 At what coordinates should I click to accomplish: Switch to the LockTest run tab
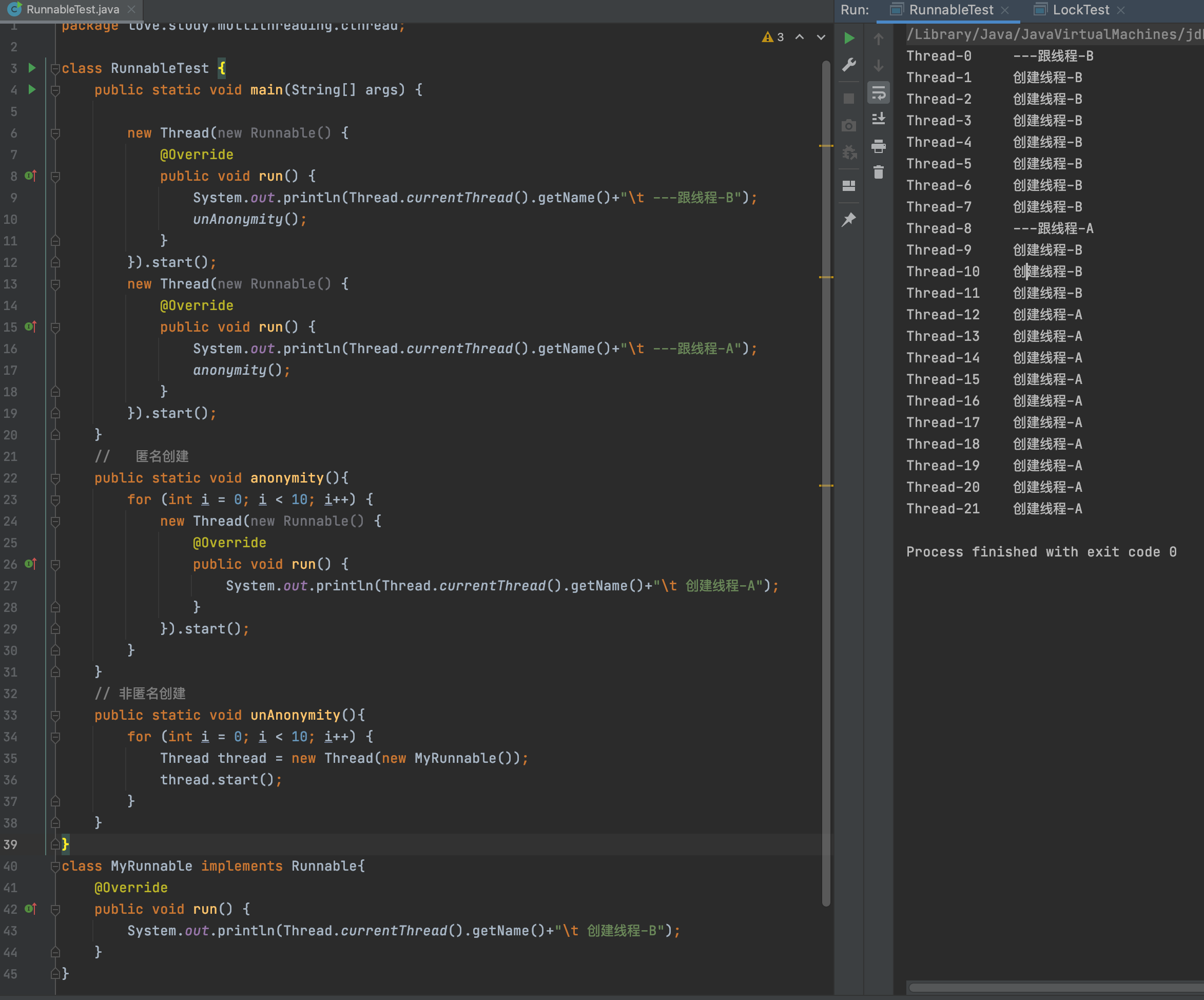click(x=1080, y=10)
